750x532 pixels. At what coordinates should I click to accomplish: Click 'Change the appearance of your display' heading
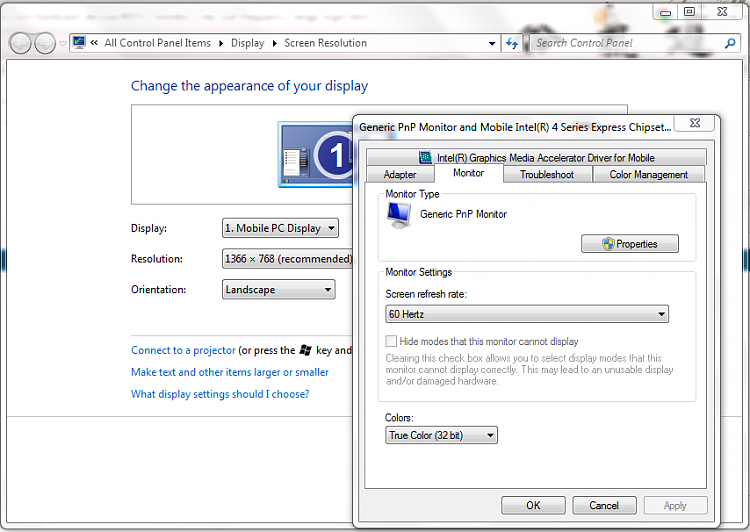click(250, 86)
